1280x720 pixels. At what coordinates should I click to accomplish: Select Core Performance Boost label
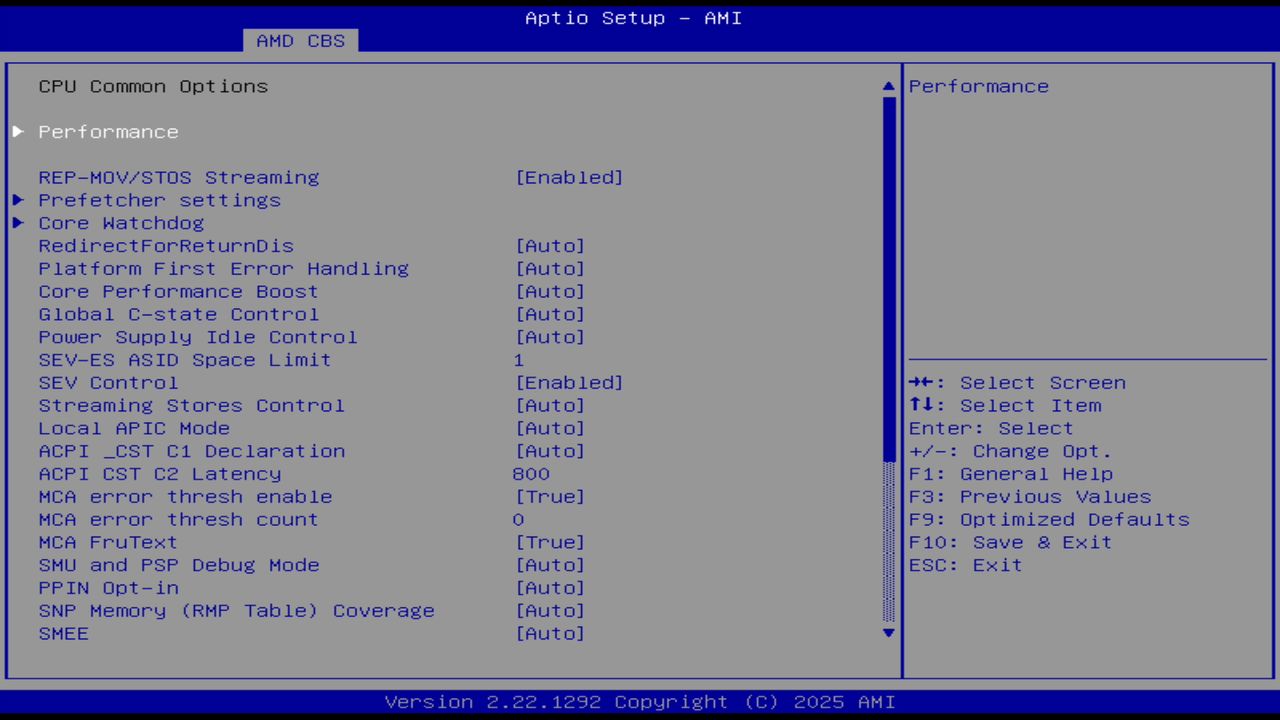tap(179, 292)
